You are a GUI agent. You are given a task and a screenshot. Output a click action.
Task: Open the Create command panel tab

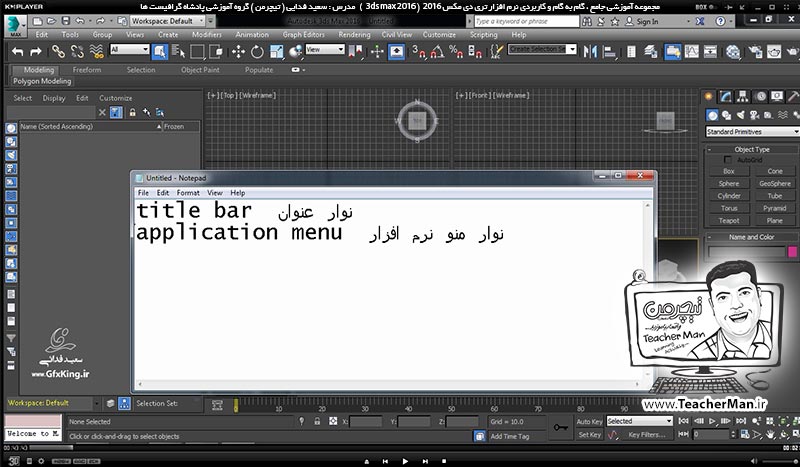click(708, 96)
